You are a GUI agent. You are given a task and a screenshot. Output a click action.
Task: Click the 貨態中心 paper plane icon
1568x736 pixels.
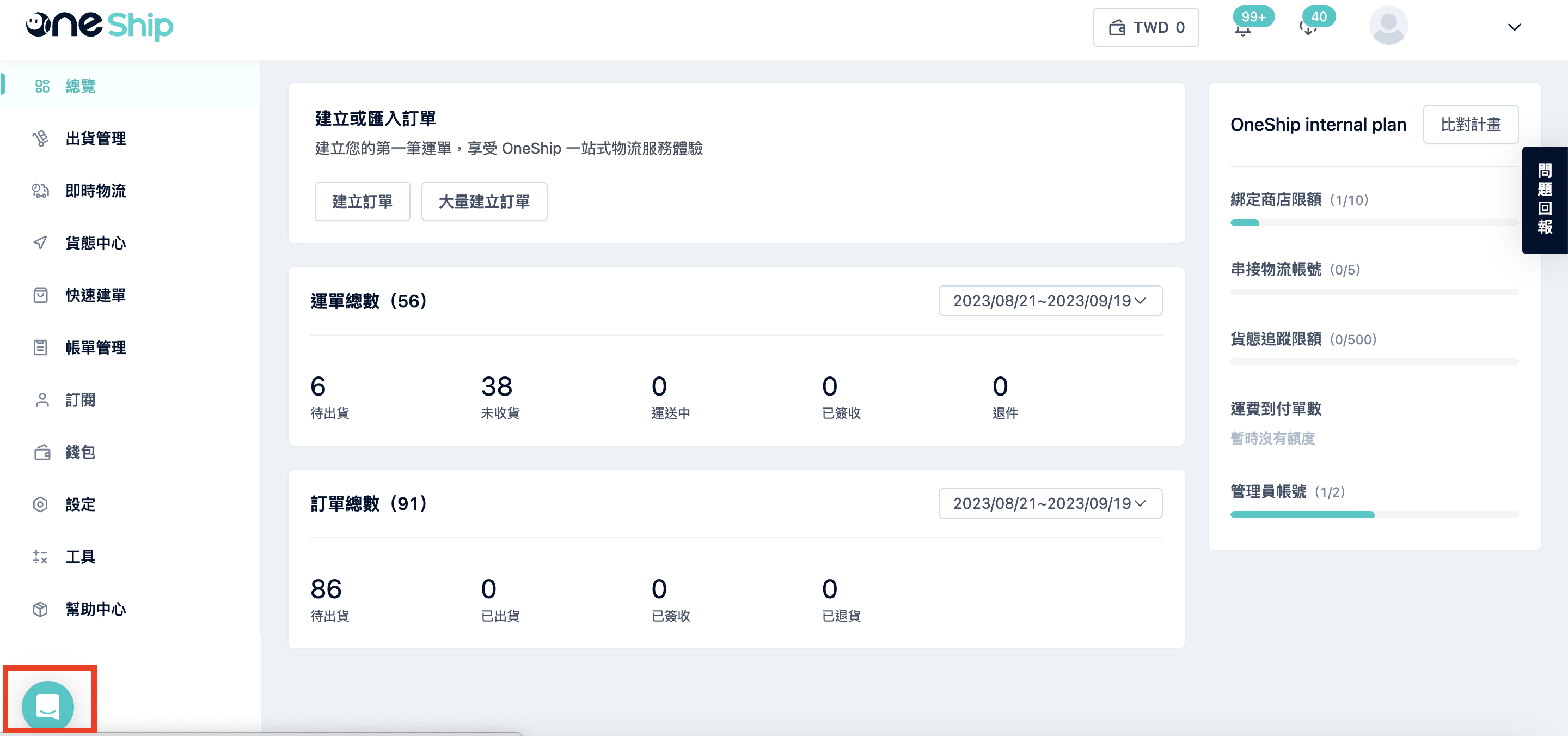40,243
